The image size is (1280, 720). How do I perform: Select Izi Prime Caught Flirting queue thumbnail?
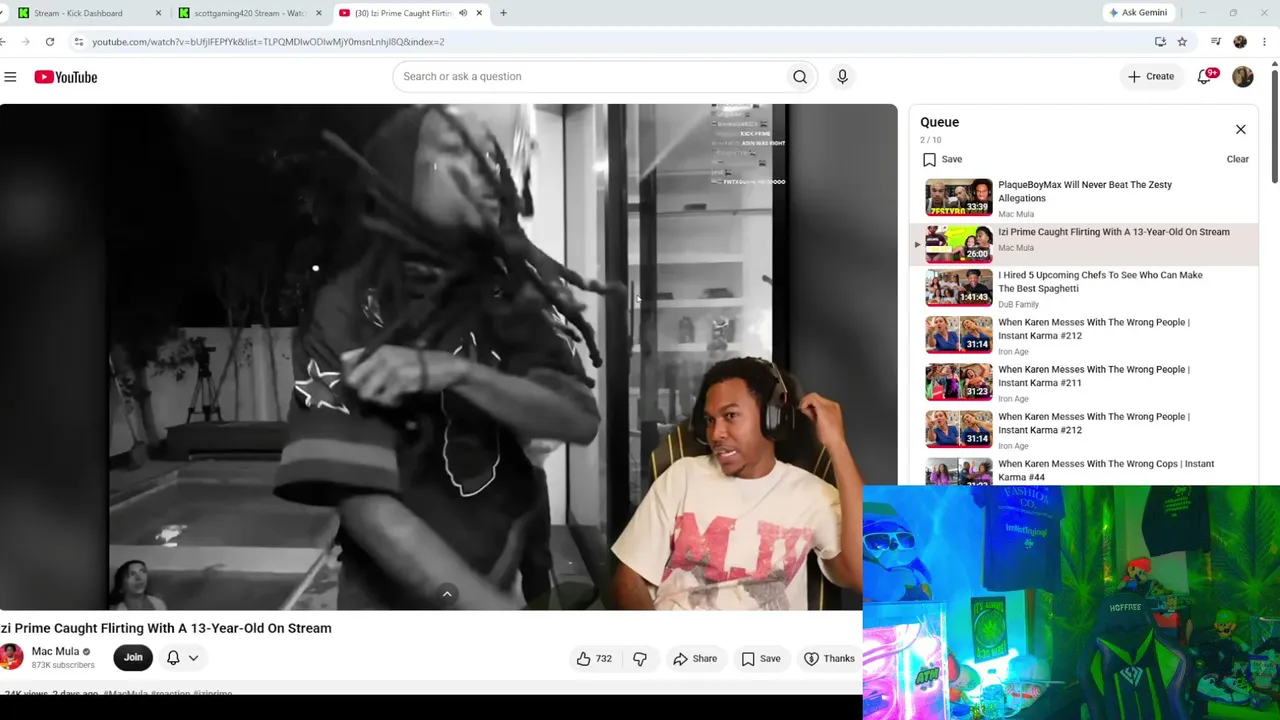click(x=959, y=244)
